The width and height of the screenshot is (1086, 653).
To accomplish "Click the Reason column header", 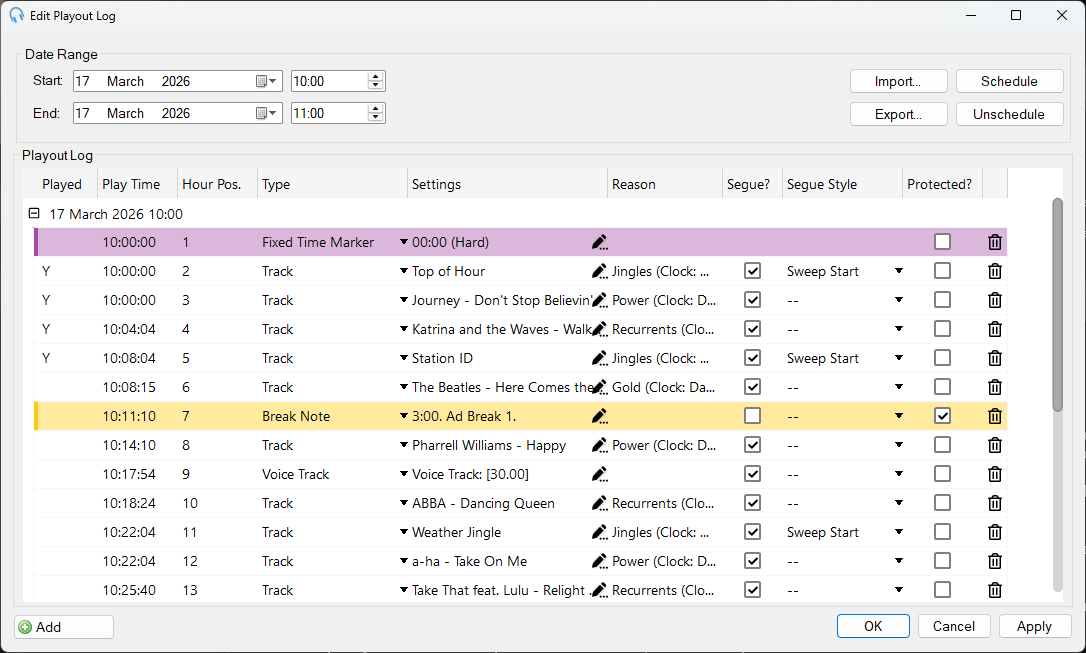I will coord(665,184).
